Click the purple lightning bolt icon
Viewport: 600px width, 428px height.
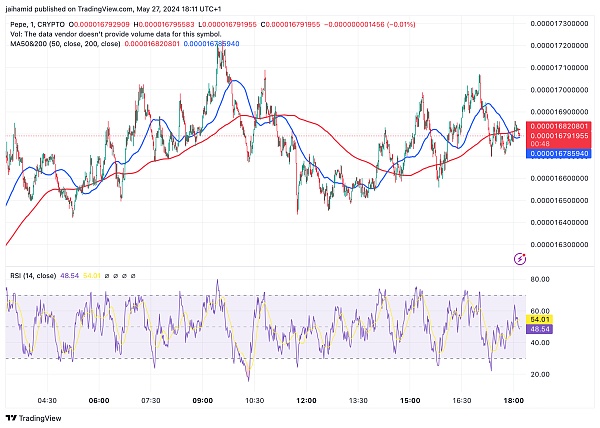tap(520, 258)
